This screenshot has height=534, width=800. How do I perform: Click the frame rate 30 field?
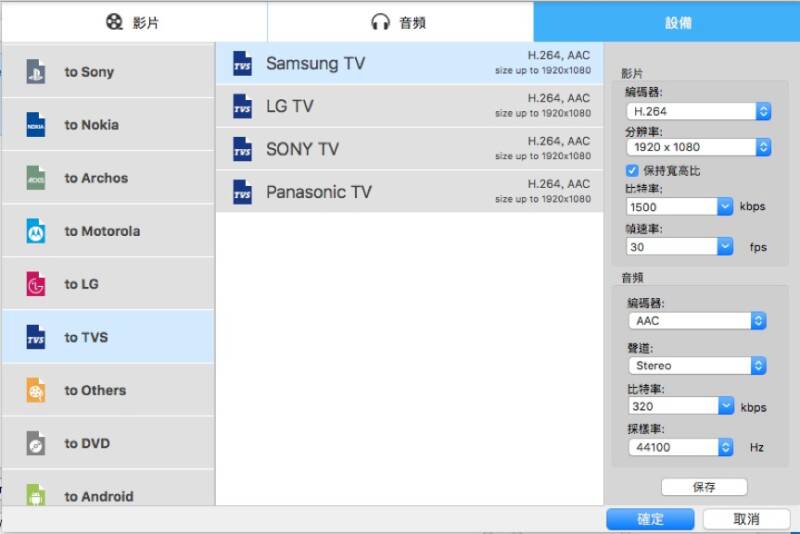(672, 247)
